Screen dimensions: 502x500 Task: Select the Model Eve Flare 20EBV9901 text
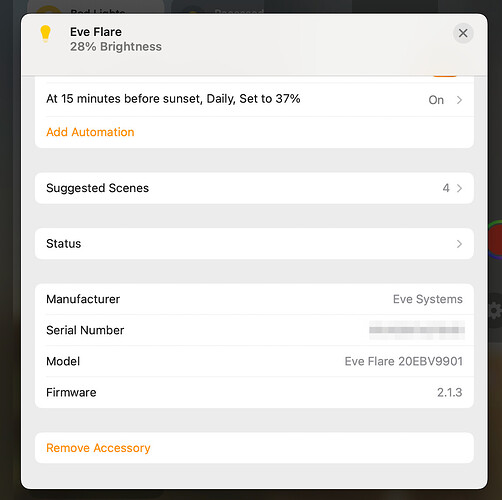(403, 361)
